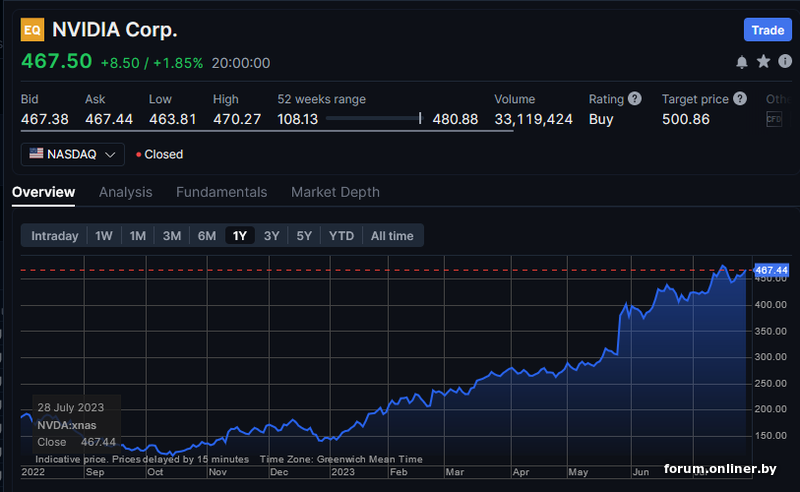
Task: Click the price alert bell icon
Action: pyautogui.click(x=742, y=62)
